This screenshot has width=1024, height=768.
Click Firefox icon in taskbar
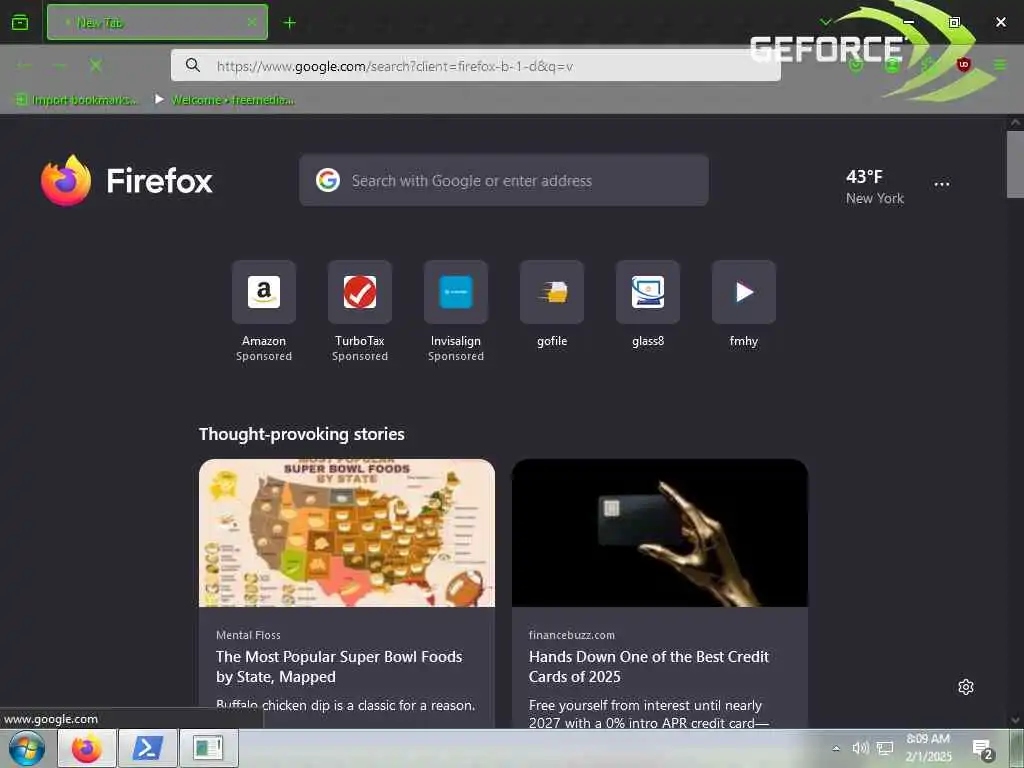tap(87, 748)
